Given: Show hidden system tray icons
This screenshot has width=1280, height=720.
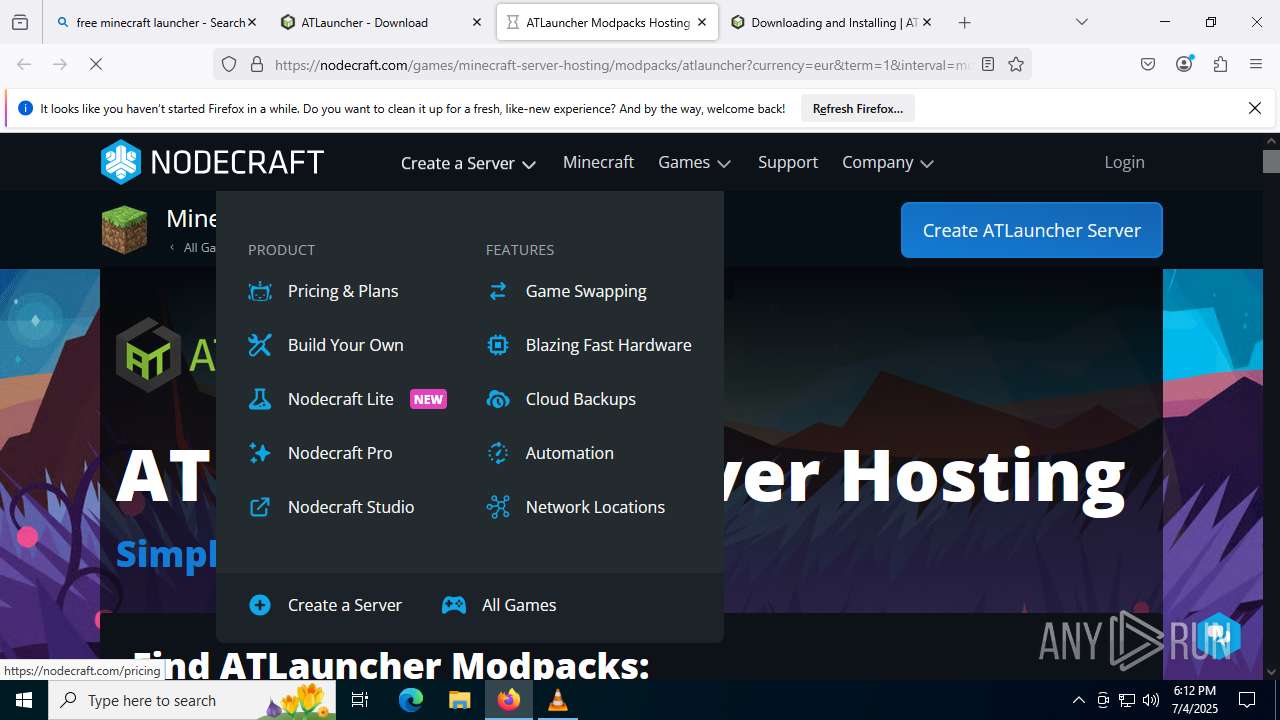Looking at the screenshot, I should pyautogui.click(x=1078, y=700).
